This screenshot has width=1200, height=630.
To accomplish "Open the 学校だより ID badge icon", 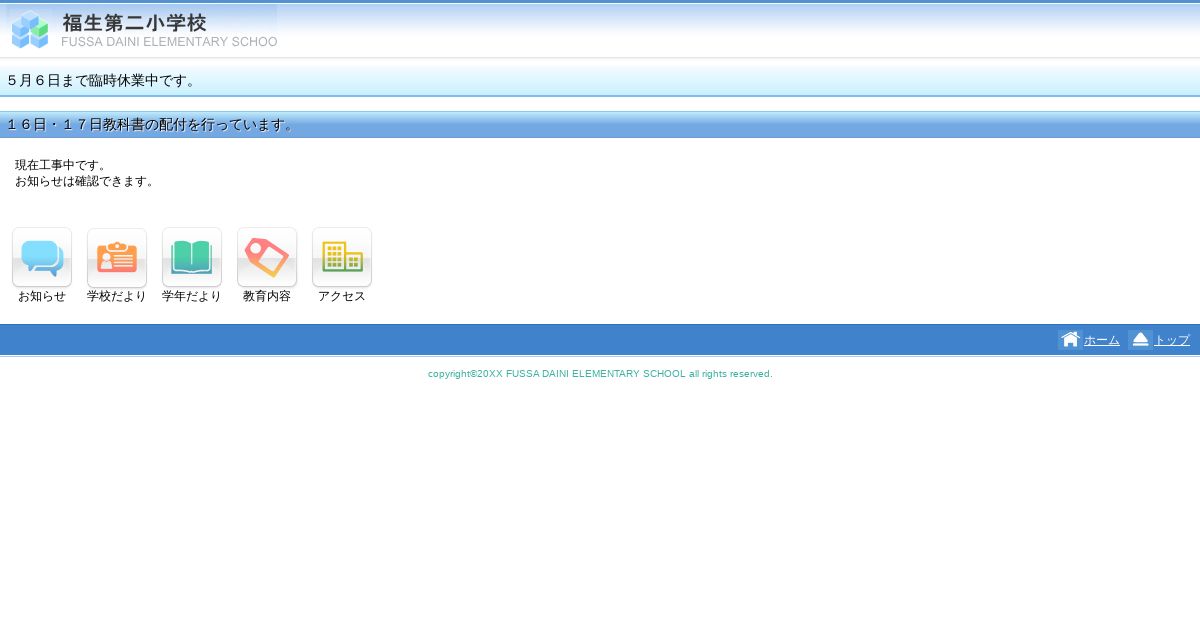I will [x=117, y=257].
